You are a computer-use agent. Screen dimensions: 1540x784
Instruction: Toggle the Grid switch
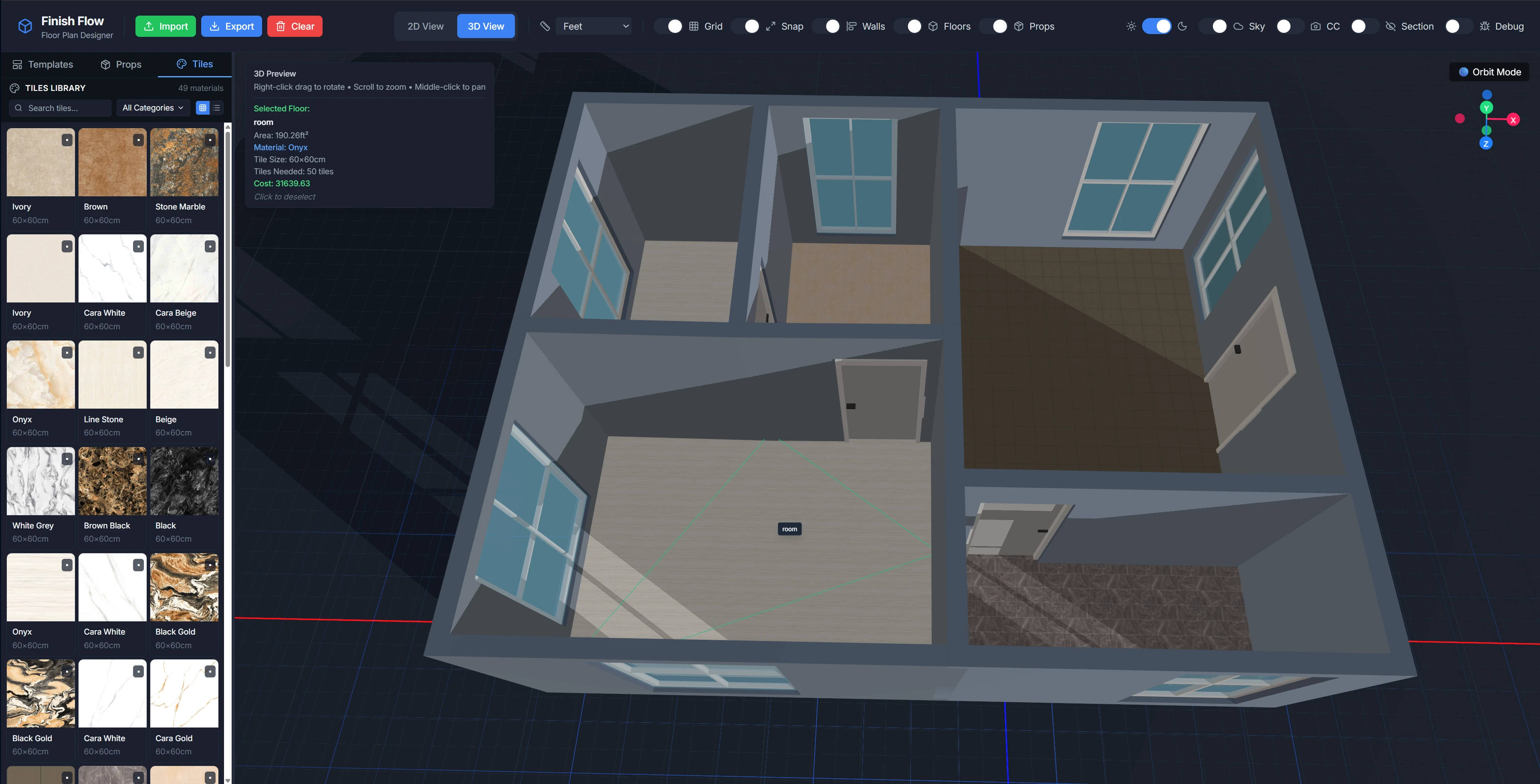click(668, 26)
